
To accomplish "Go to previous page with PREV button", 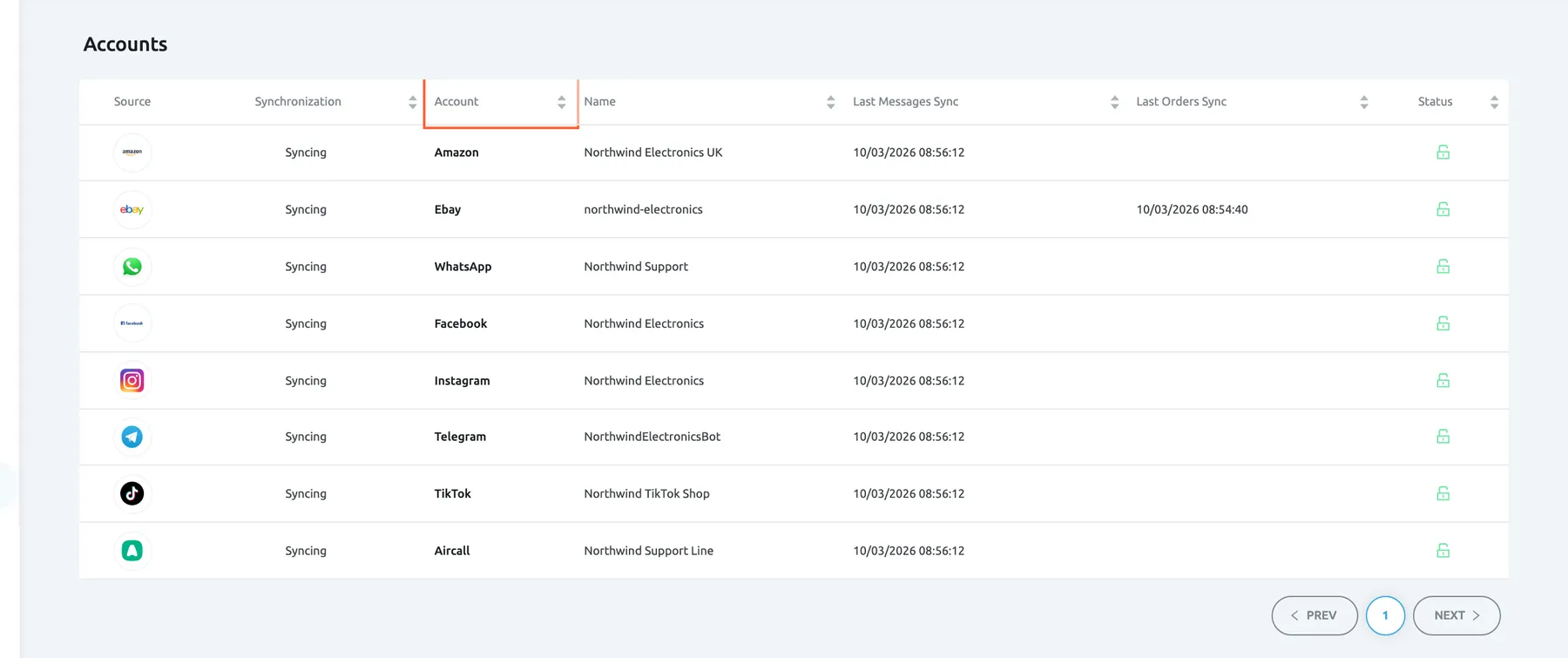I will [1315, 615].
